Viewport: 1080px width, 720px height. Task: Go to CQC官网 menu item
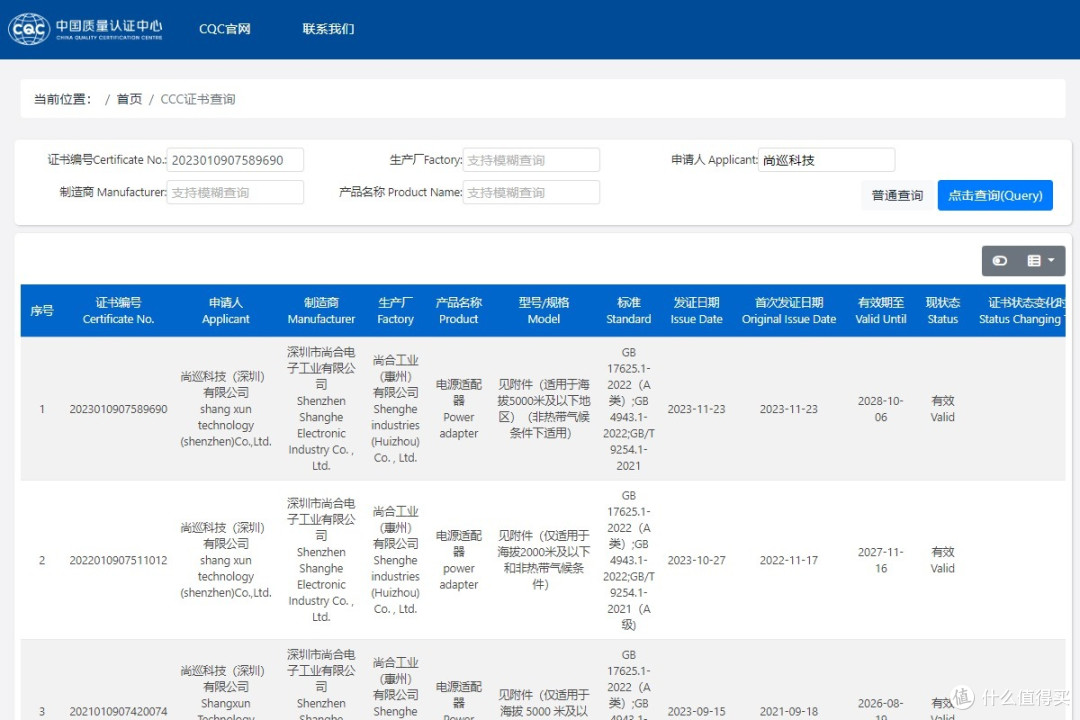click(225, 29)
